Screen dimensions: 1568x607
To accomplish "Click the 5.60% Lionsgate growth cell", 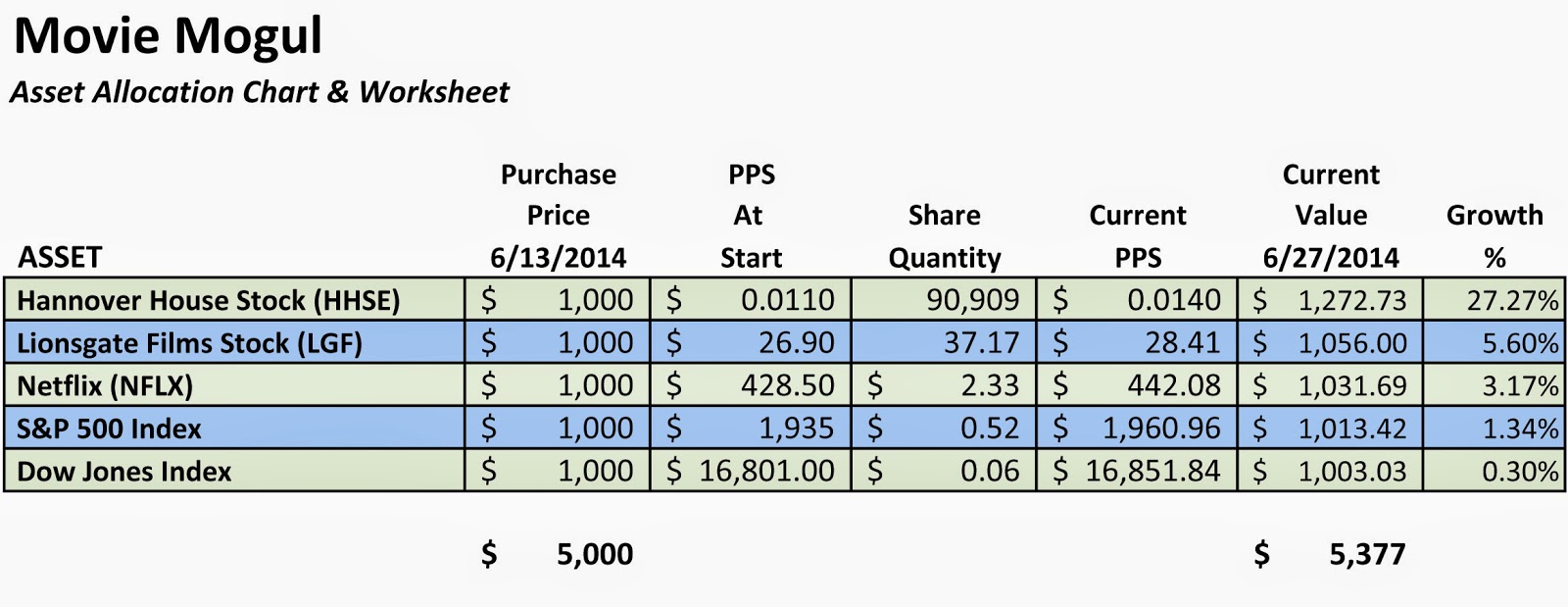I will (x=1494, y=342).
